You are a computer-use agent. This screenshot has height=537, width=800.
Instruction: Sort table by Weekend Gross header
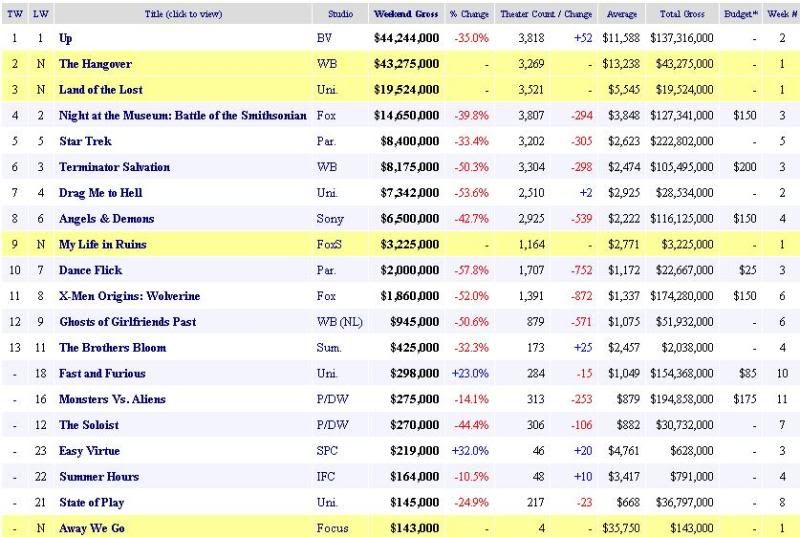[405, 15]
